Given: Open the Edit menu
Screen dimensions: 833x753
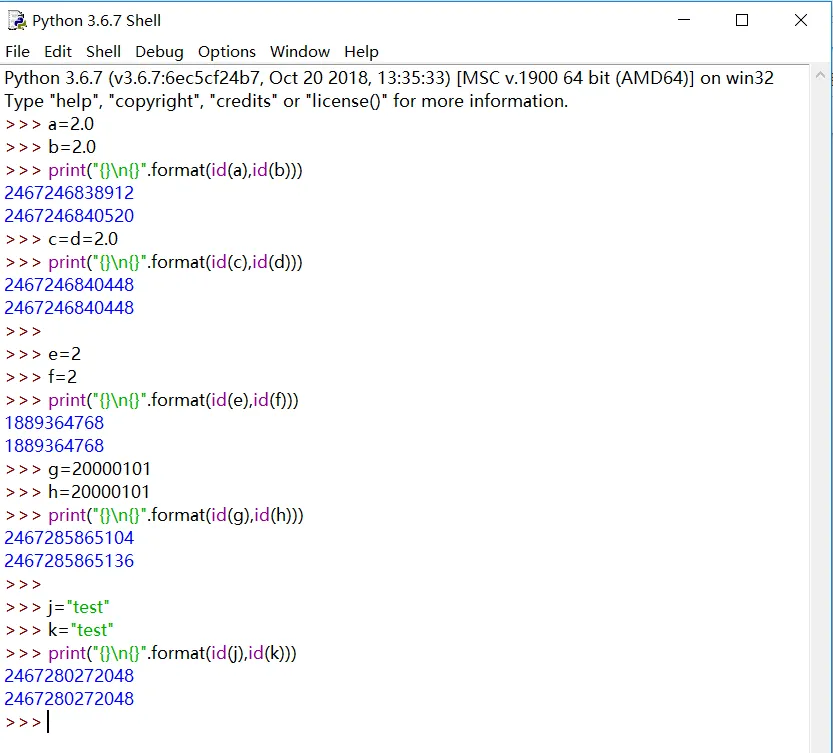Looking at the screenshot, I should (57, 52).
